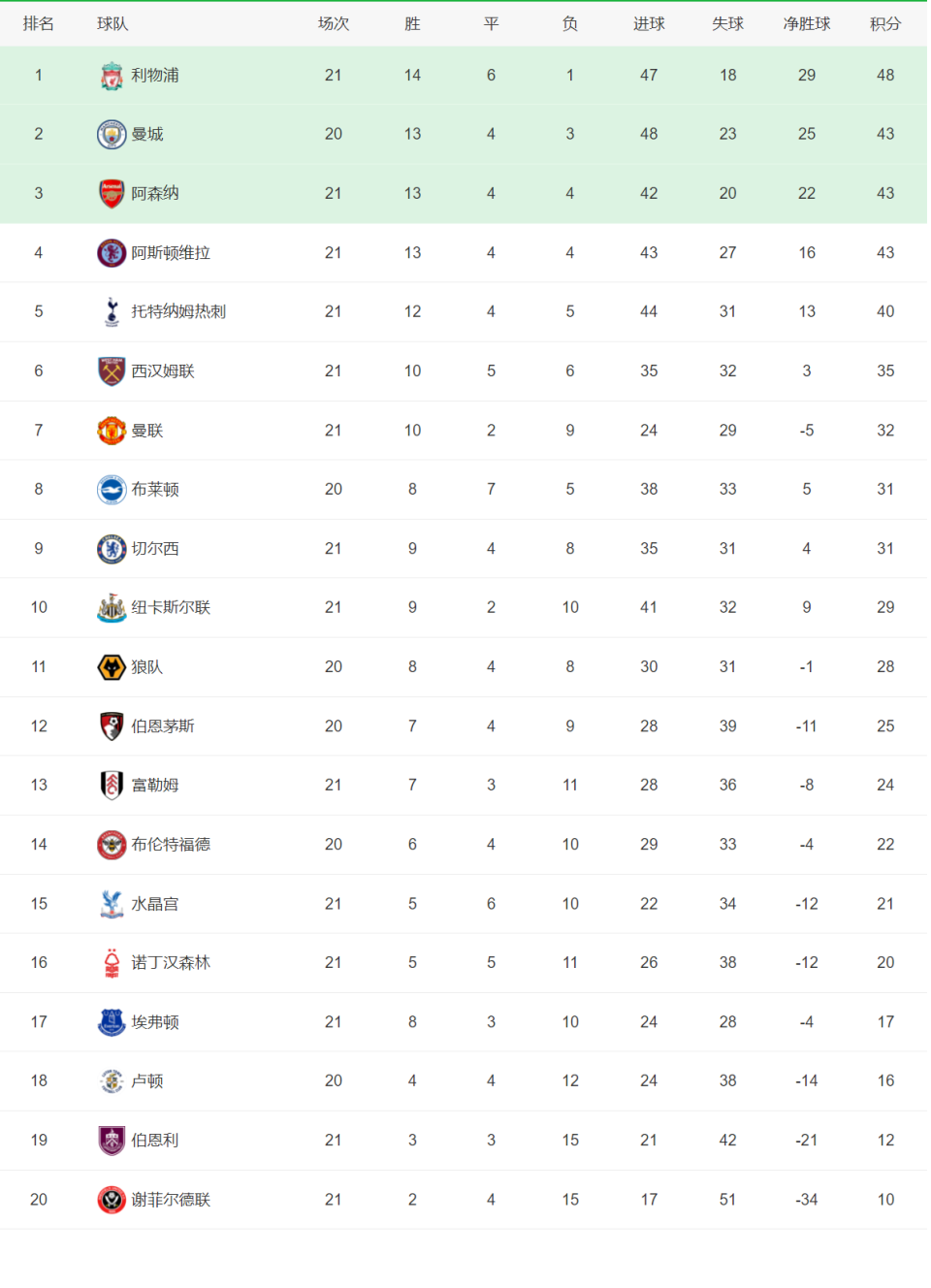This screenshot has height=1288, width=931.
Task: Click the Manchester City crest icon
Action: [112, 134]
